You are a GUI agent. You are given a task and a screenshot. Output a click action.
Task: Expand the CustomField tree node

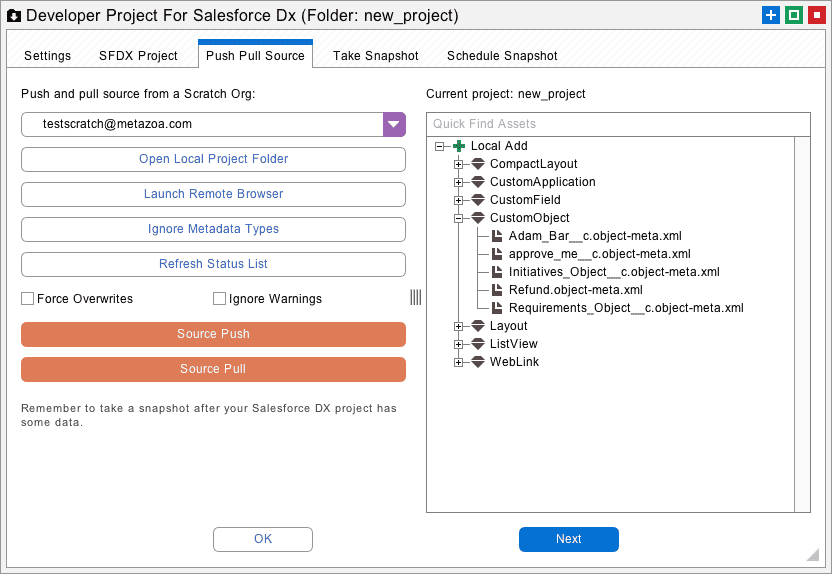pyautogui.click(x=459, y=200)
